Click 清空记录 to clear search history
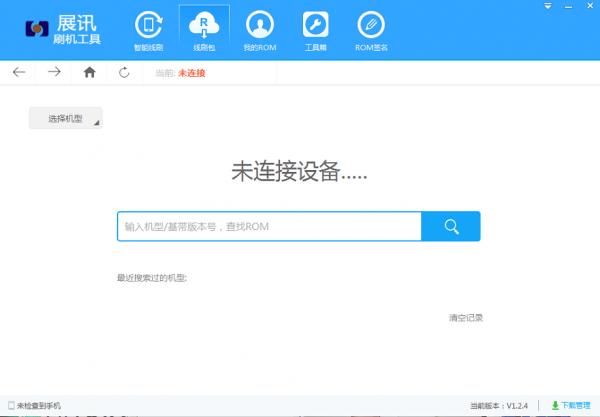This screenshot has width=600, height=417. (465, 317)
